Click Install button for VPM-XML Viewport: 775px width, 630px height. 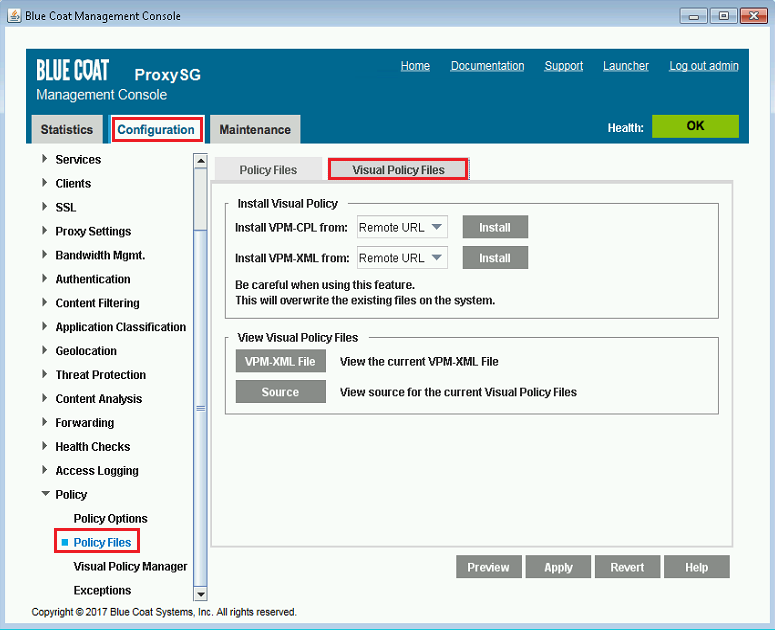click(495, 258)
